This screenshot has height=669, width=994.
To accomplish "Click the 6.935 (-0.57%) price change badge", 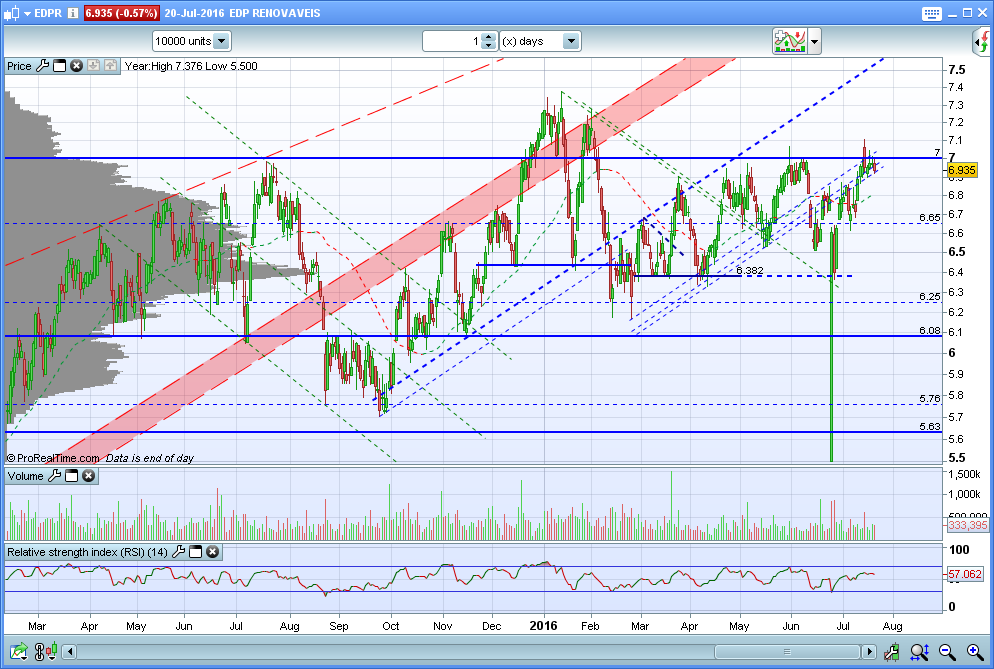I will [120, 13].
